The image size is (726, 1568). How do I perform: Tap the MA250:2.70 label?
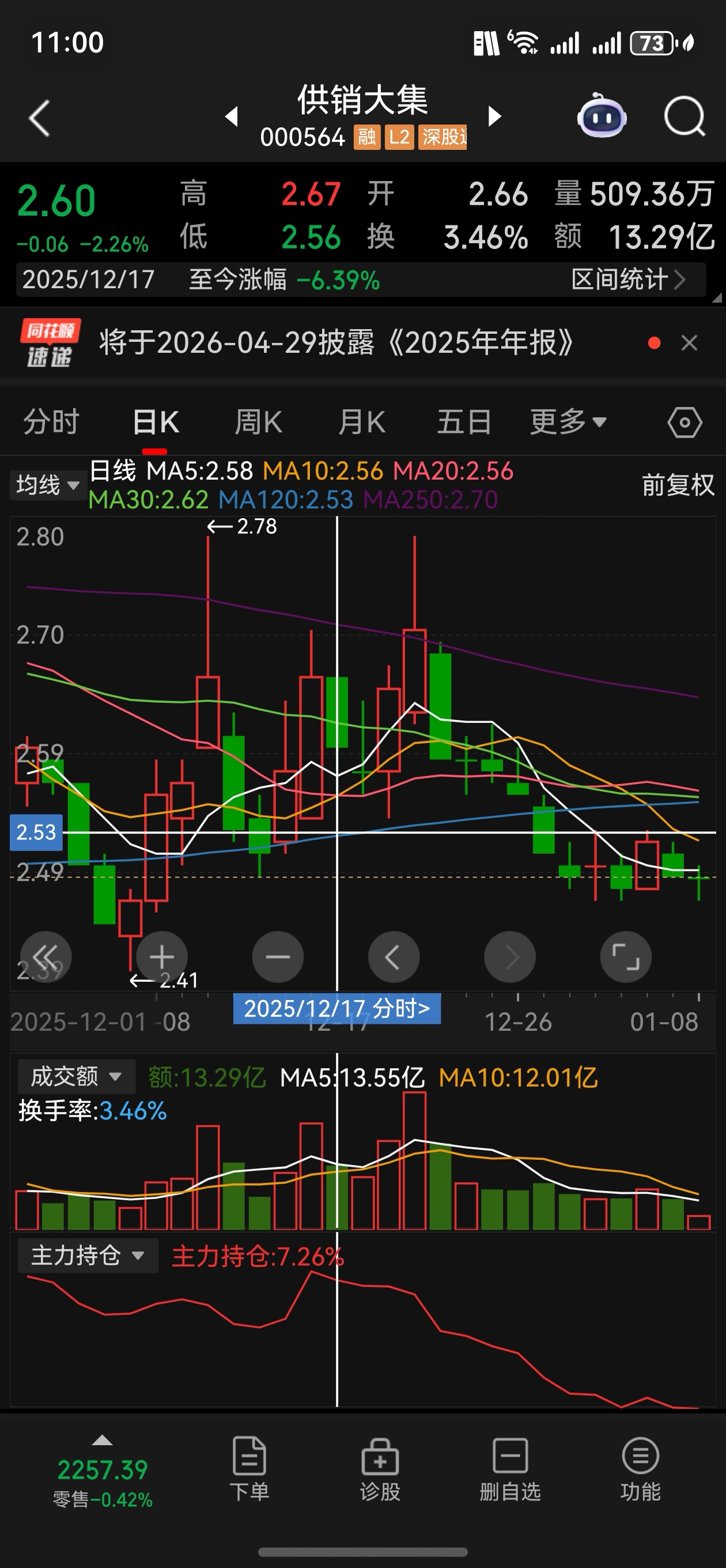(x=431, y=500)
